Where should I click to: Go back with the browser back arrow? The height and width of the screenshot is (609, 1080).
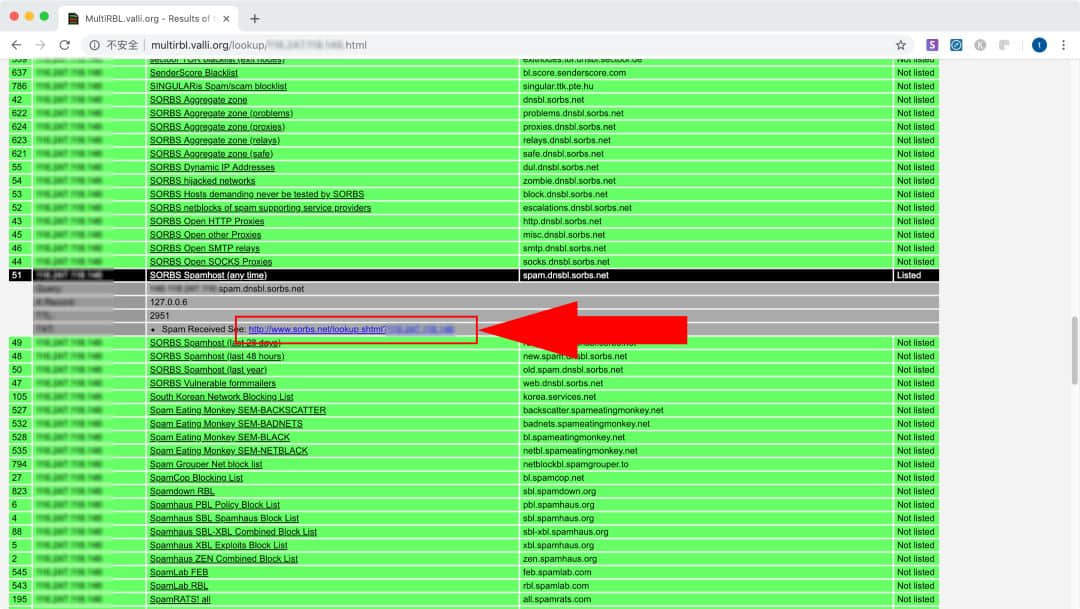16,45
